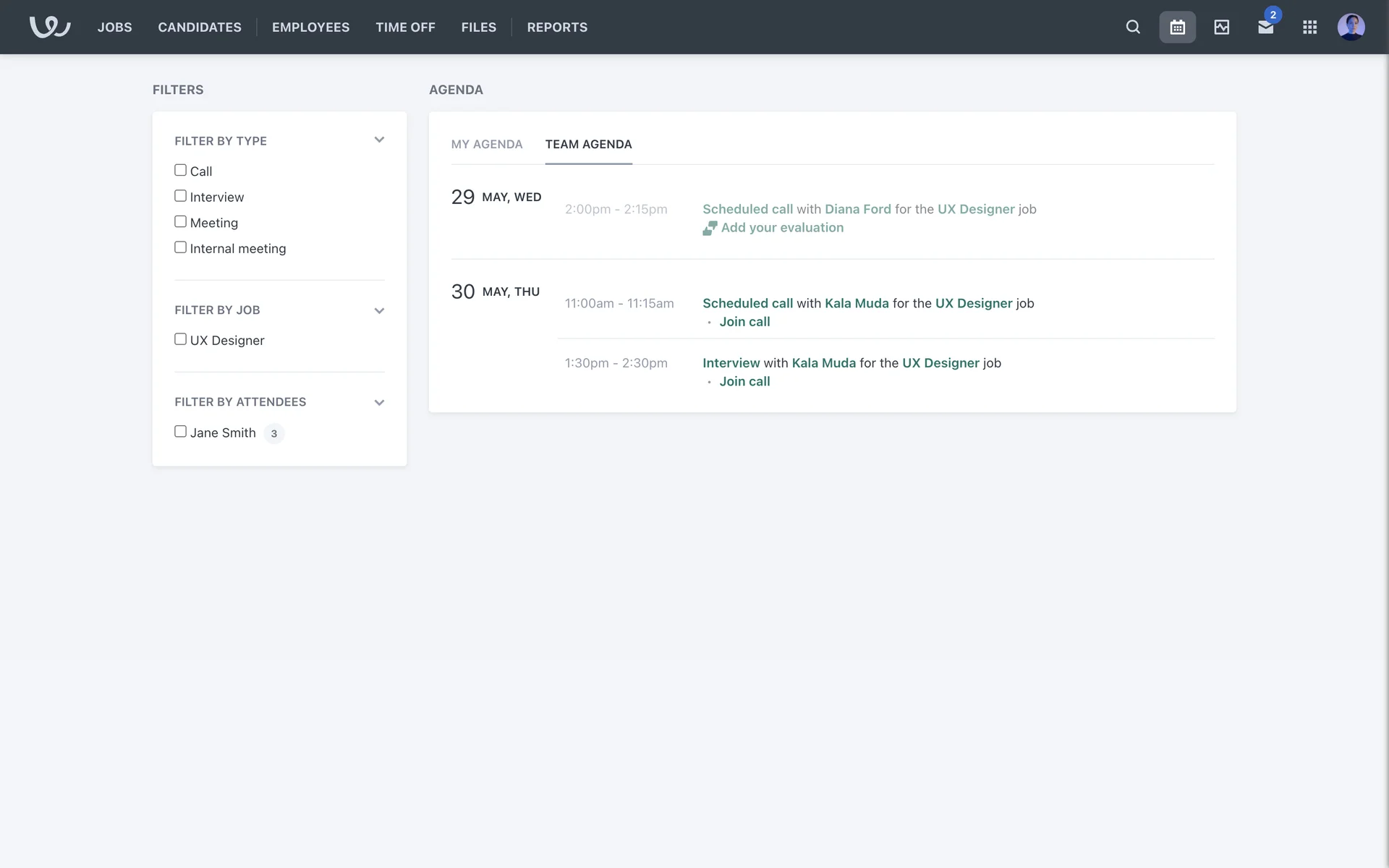Check the Interview filter checkbox

click(180, 196)
